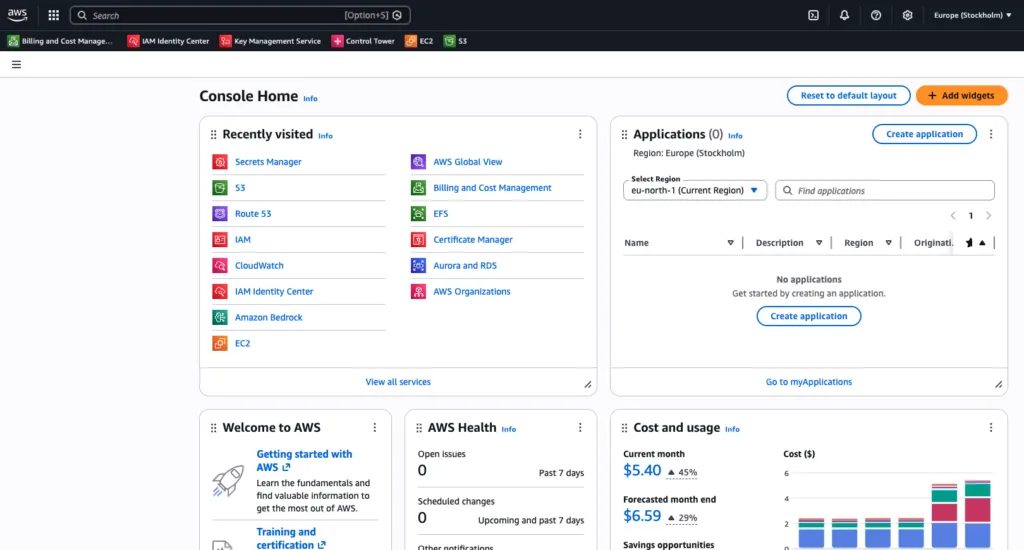Viewport: 1024px width, 550px height.
Task: Open the View all services link
Action: click(398, 382)
